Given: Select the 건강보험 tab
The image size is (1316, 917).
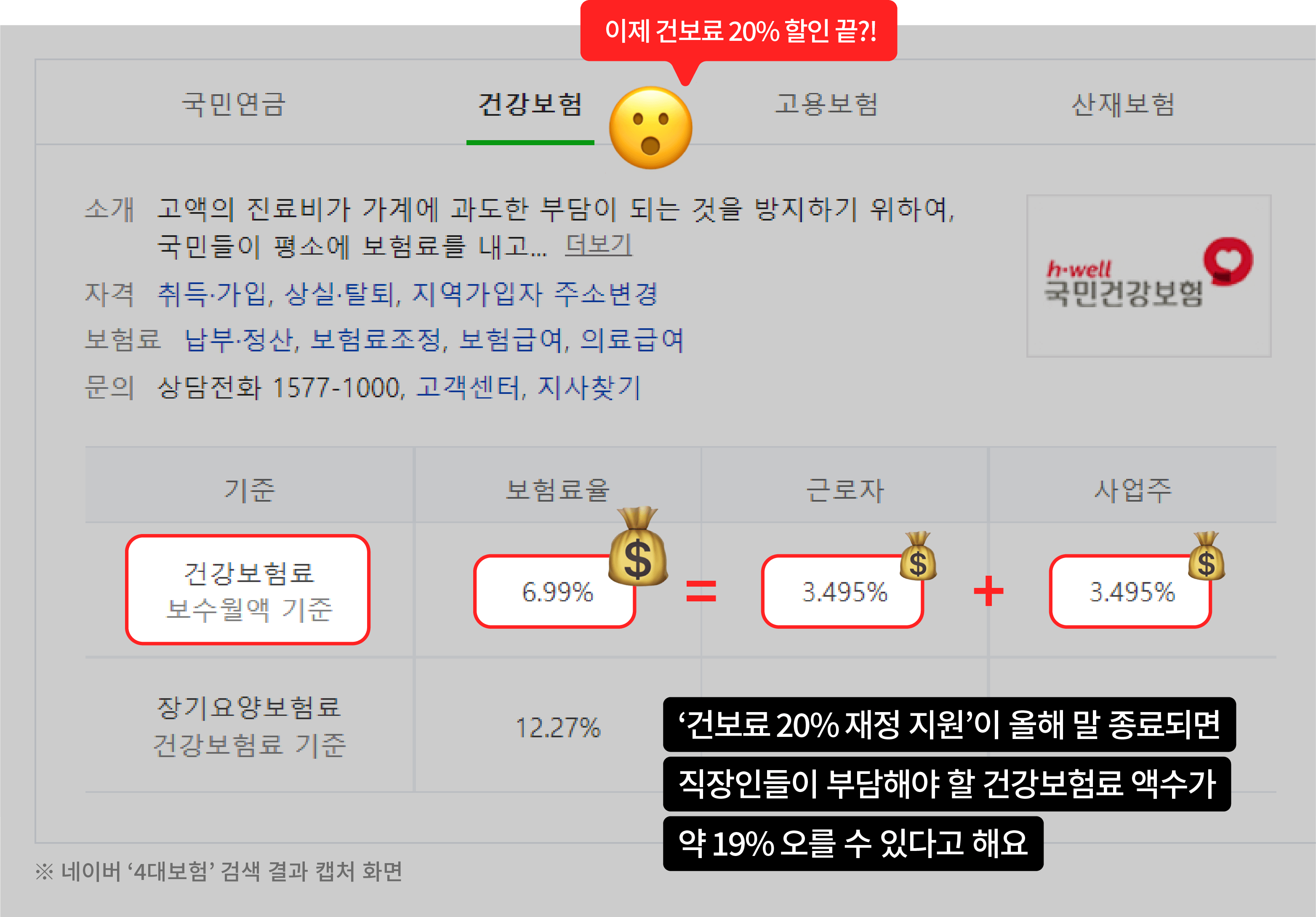Looking at the screenshot, I should (530, 104).
